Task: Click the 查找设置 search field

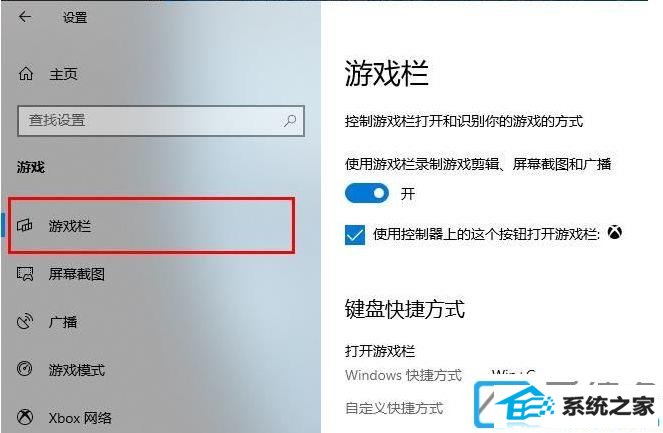Action: (161, 121)
